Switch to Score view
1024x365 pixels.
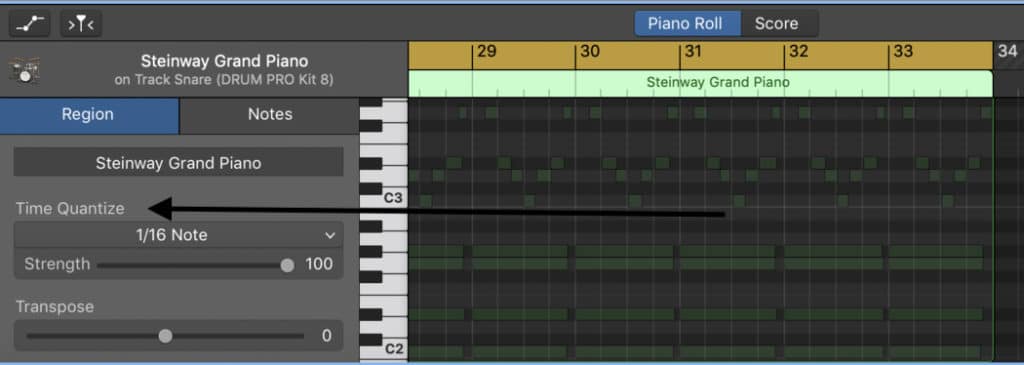pyautogui.click(x=776, y=24)
